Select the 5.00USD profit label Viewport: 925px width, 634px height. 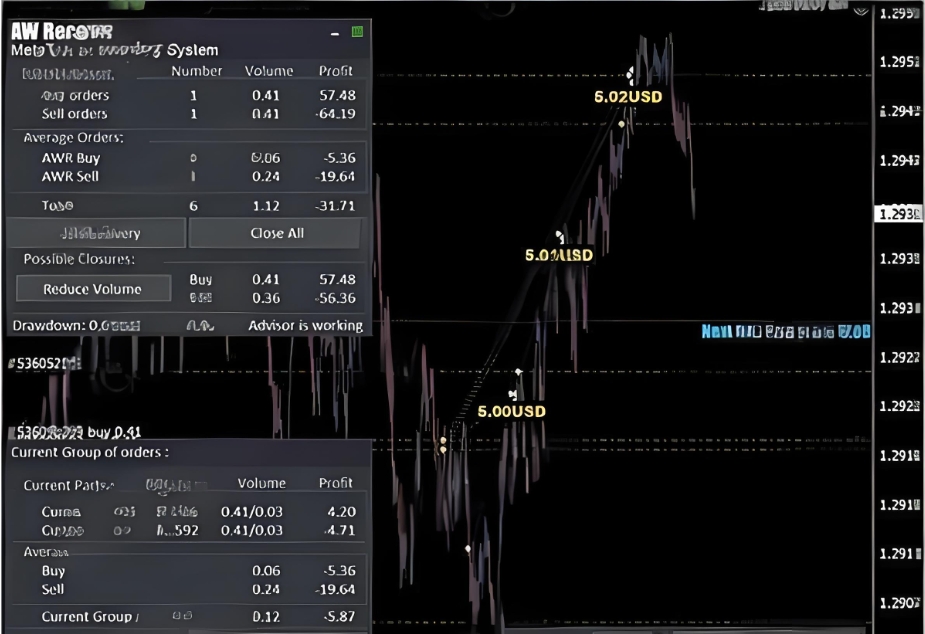[511, 411]
